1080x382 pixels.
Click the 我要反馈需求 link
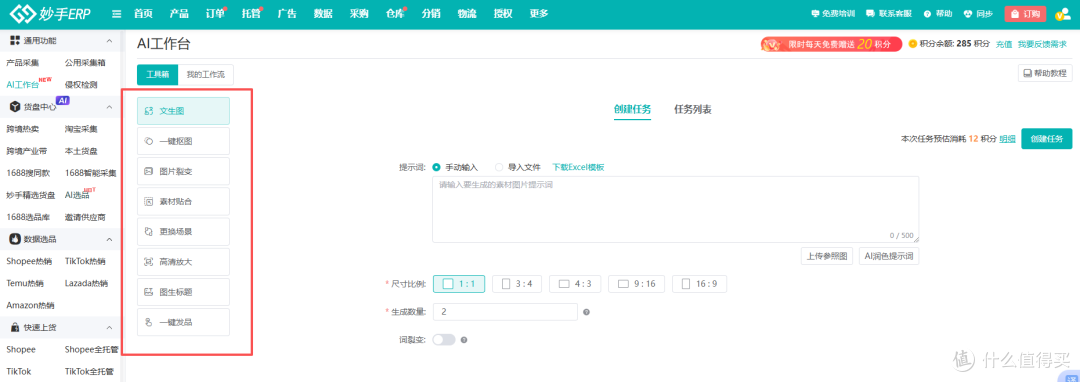1042,44
